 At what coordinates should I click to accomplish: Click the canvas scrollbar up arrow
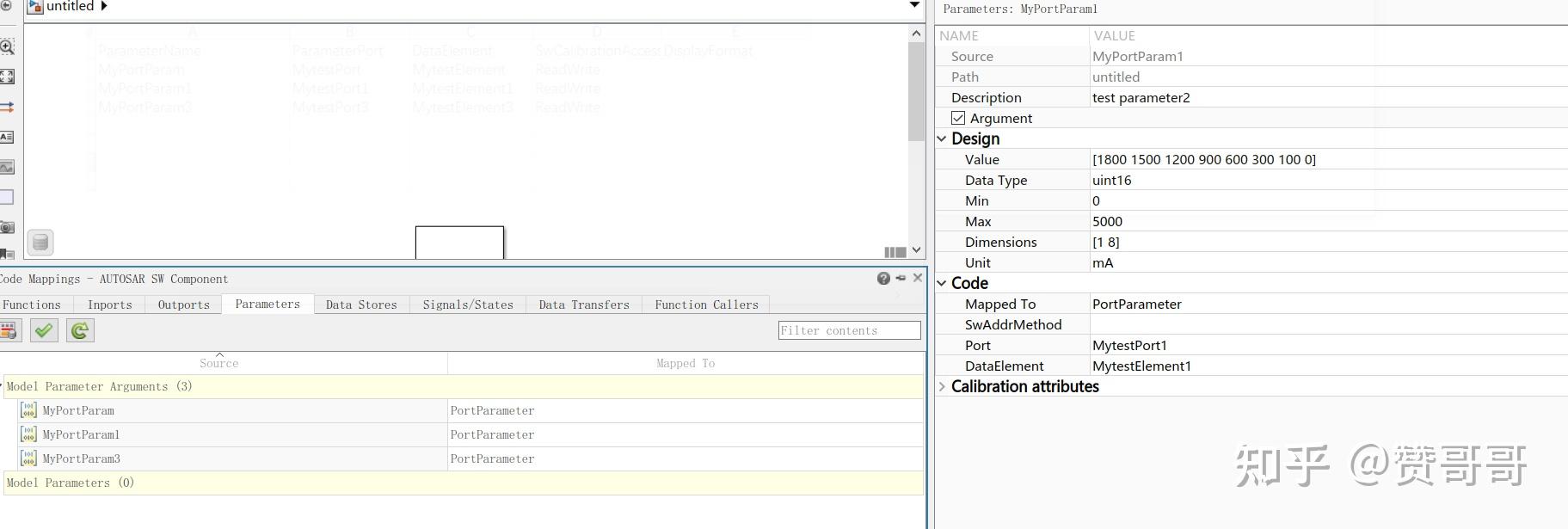[x=917, y=33]
